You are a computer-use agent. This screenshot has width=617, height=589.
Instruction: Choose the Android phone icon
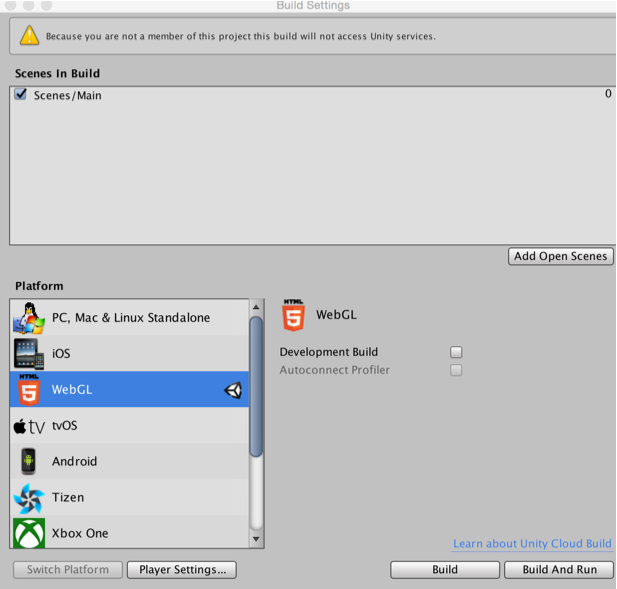pyautogui.click(x=29, y=461)
